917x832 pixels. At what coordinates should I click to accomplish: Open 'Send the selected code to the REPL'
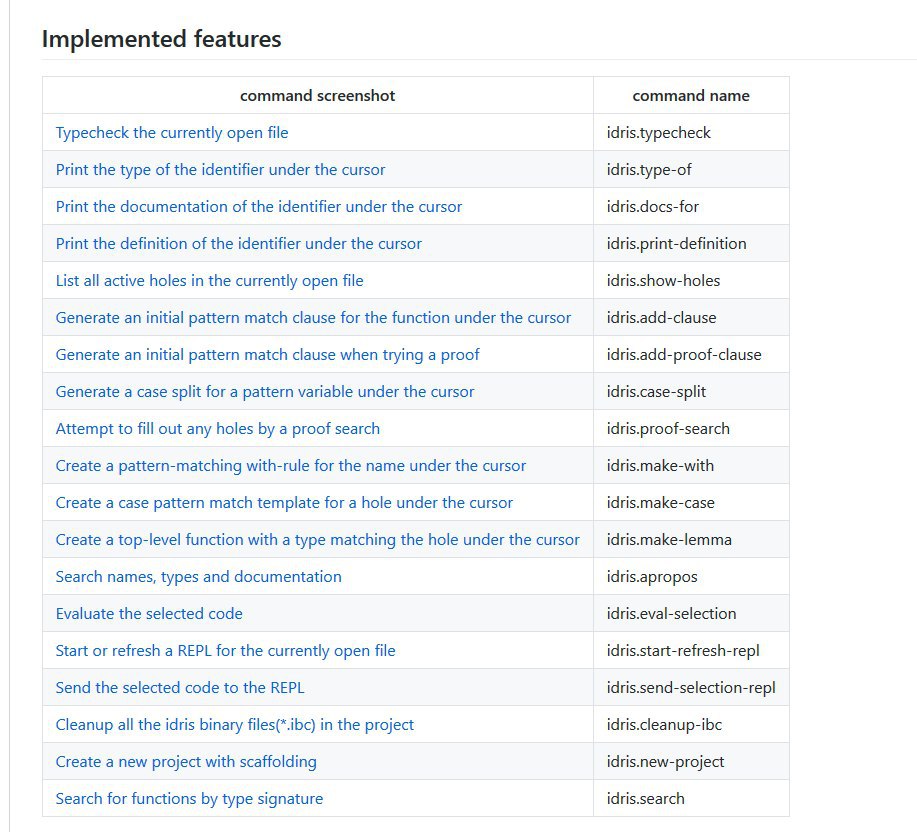[180, 688]
